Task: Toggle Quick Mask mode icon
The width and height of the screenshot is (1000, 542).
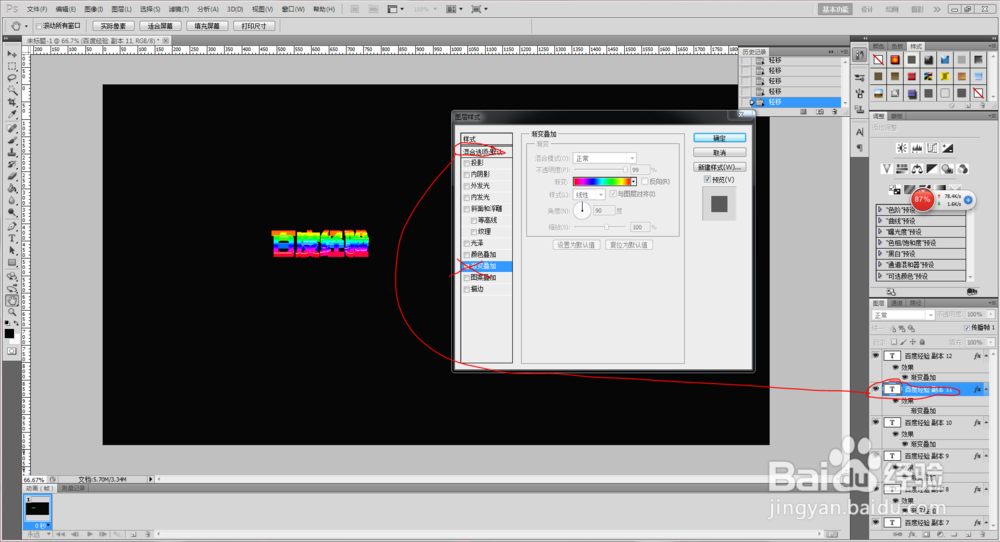Action: coord(12,351)
